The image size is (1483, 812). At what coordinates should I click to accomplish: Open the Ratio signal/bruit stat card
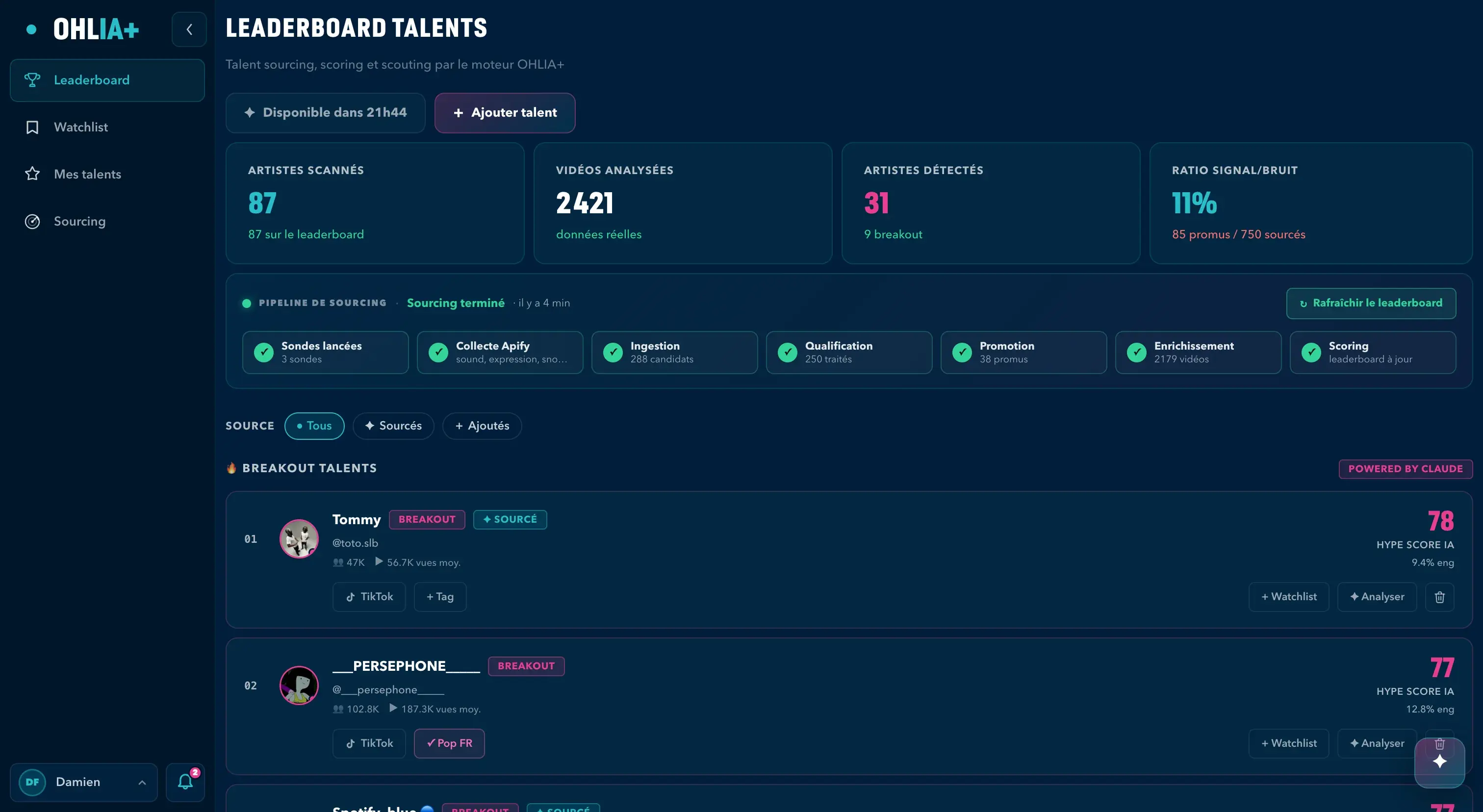1311,203
